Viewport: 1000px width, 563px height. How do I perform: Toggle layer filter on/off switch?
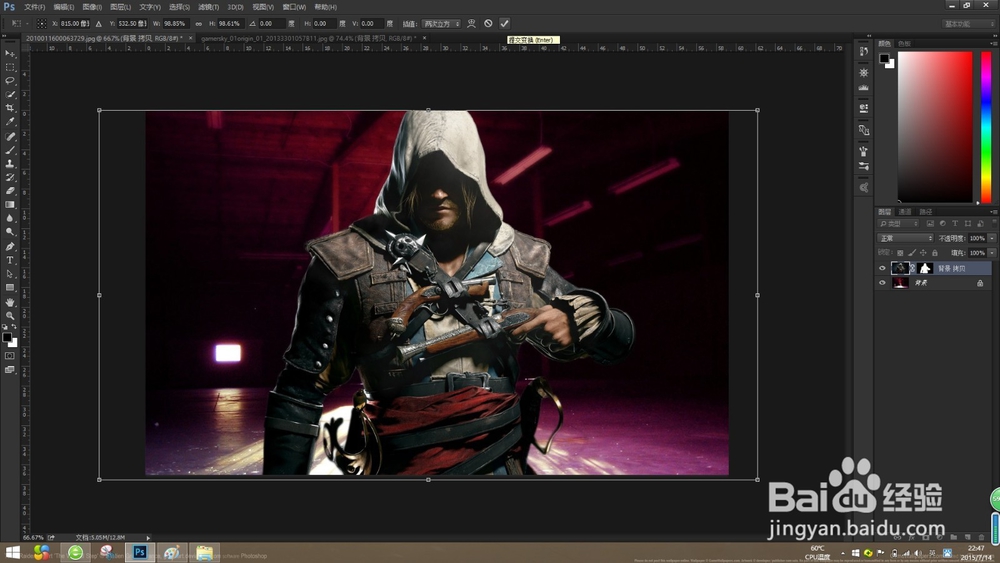[993, 223]
